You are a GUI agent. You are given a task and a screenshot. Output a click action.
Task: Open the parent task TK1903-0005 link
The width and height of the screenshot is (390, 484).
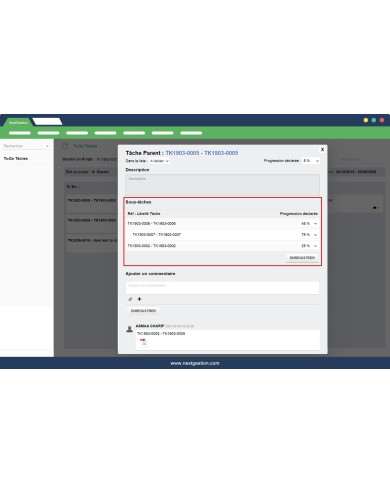pos(202,153)
